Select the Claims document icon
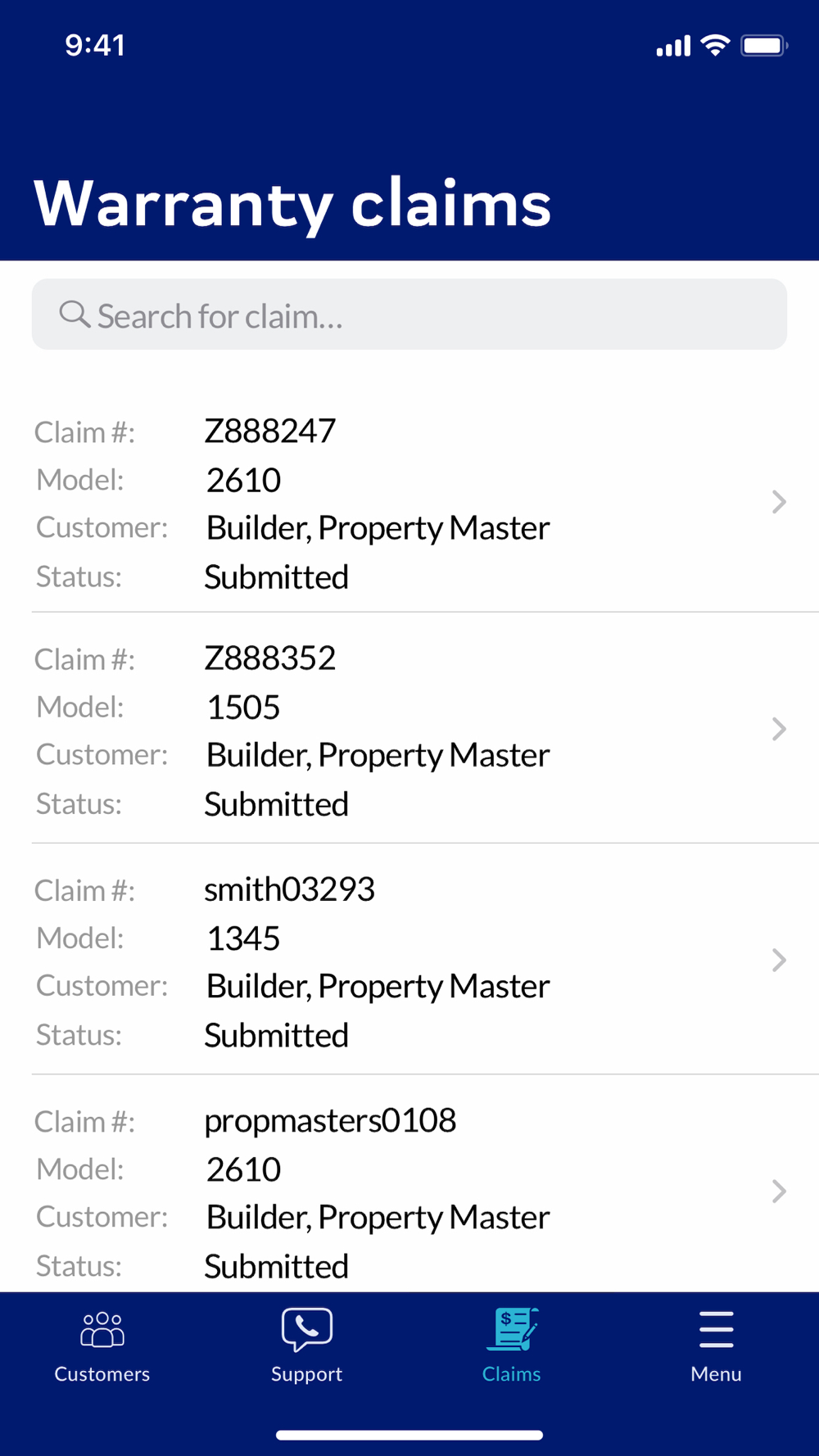This screenshot has width=819, height=1456. [x=512, y=1329]
